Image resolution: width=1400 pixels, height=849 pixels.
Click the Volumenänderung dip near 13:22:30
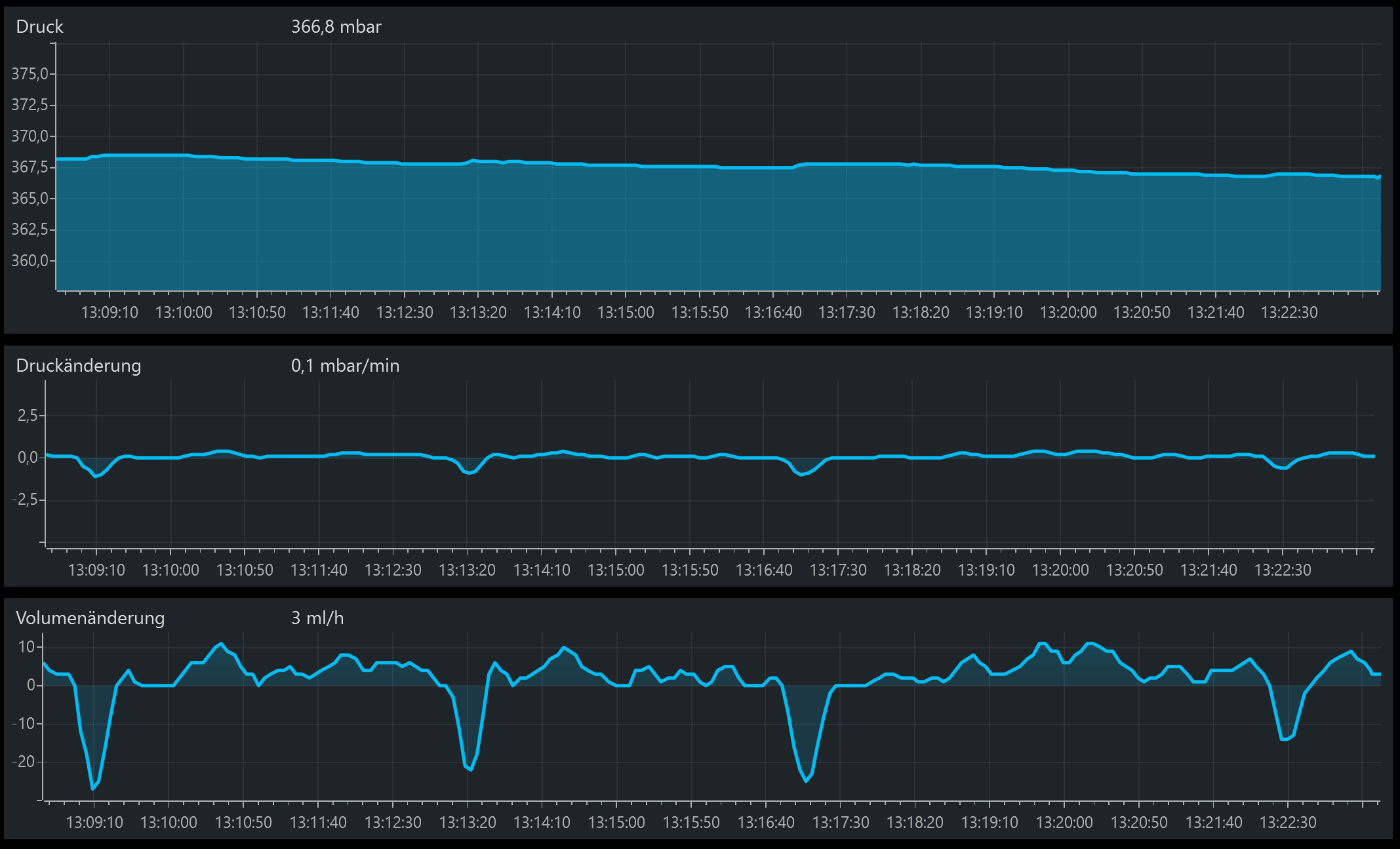[1285, 739]
